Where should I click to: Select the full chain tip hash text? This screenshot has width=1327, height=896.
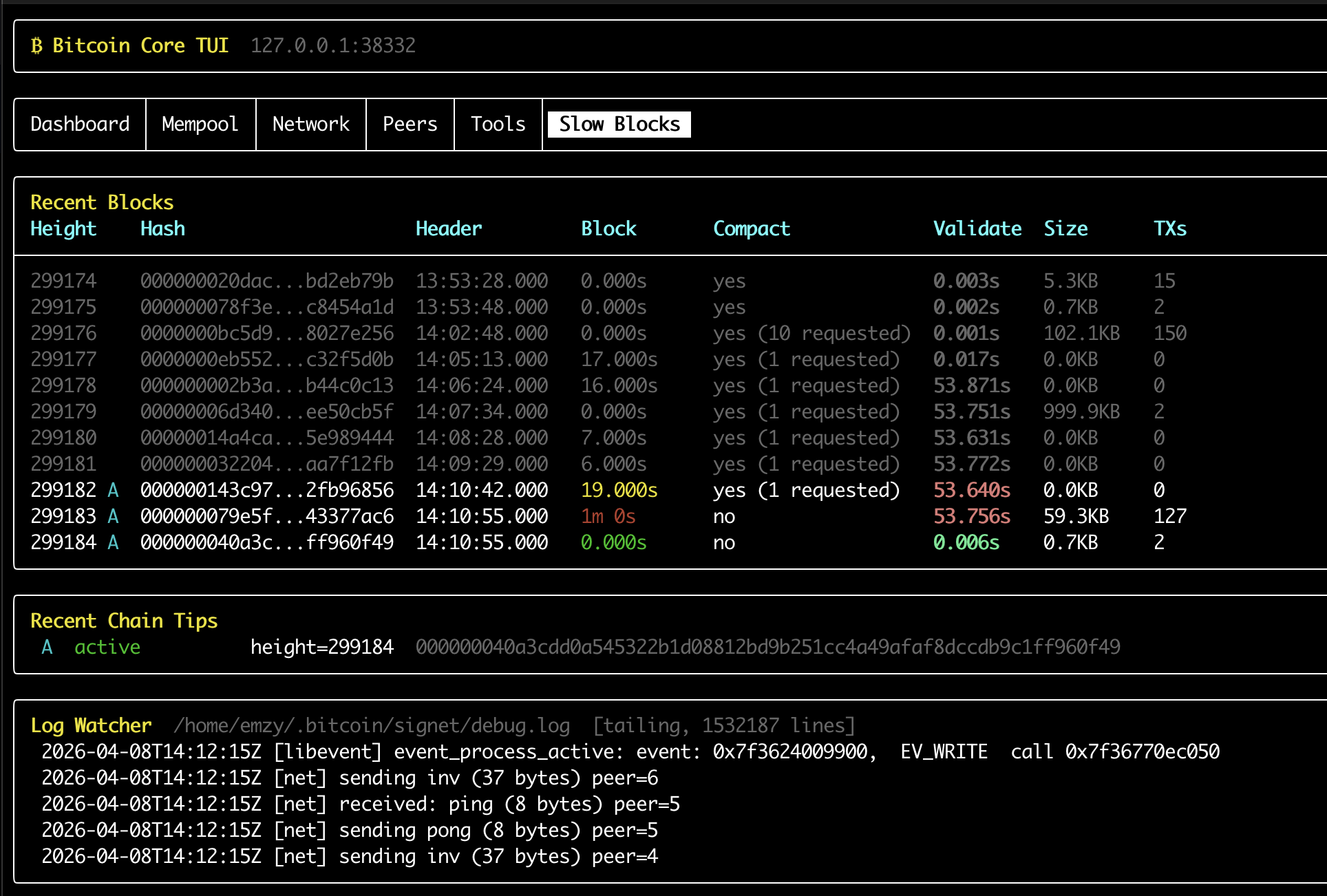point(768,647)
